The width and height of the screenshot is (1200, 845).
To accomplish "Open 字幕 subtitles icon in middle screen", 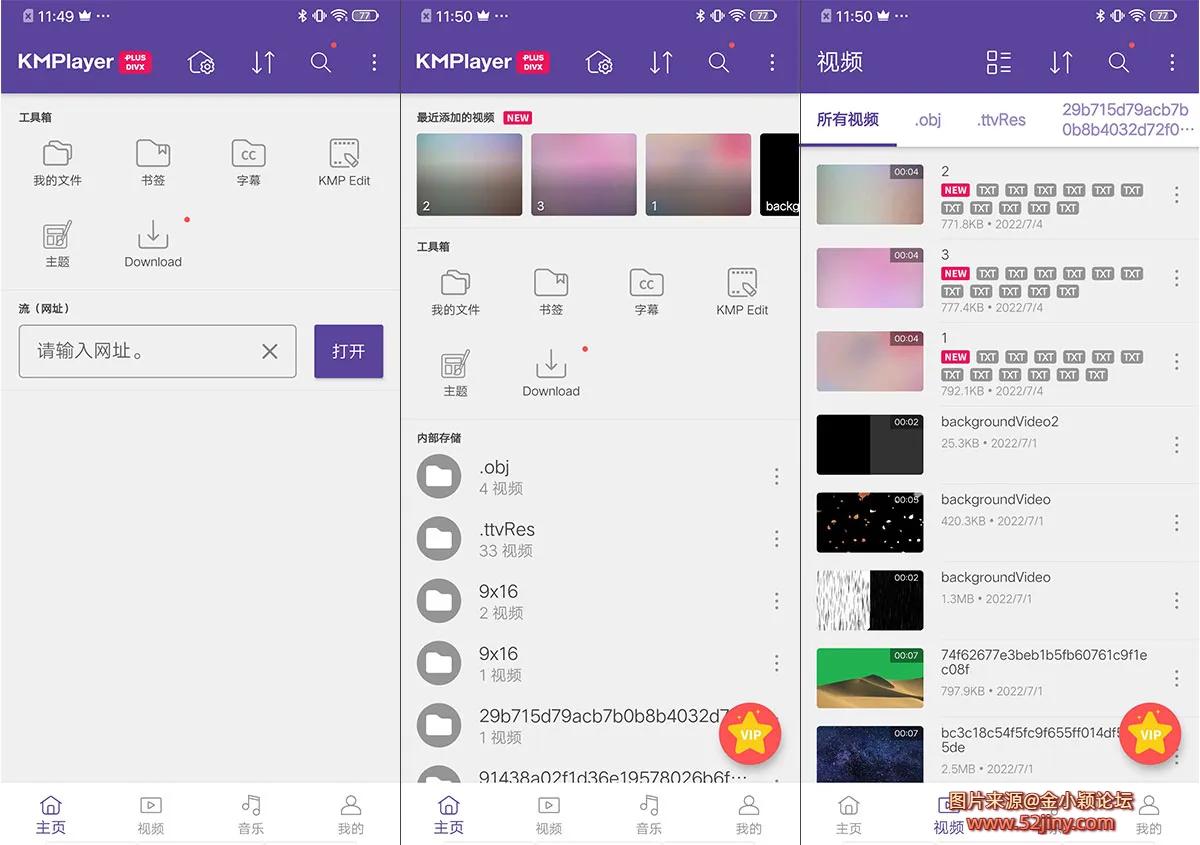I will [646, 291].
